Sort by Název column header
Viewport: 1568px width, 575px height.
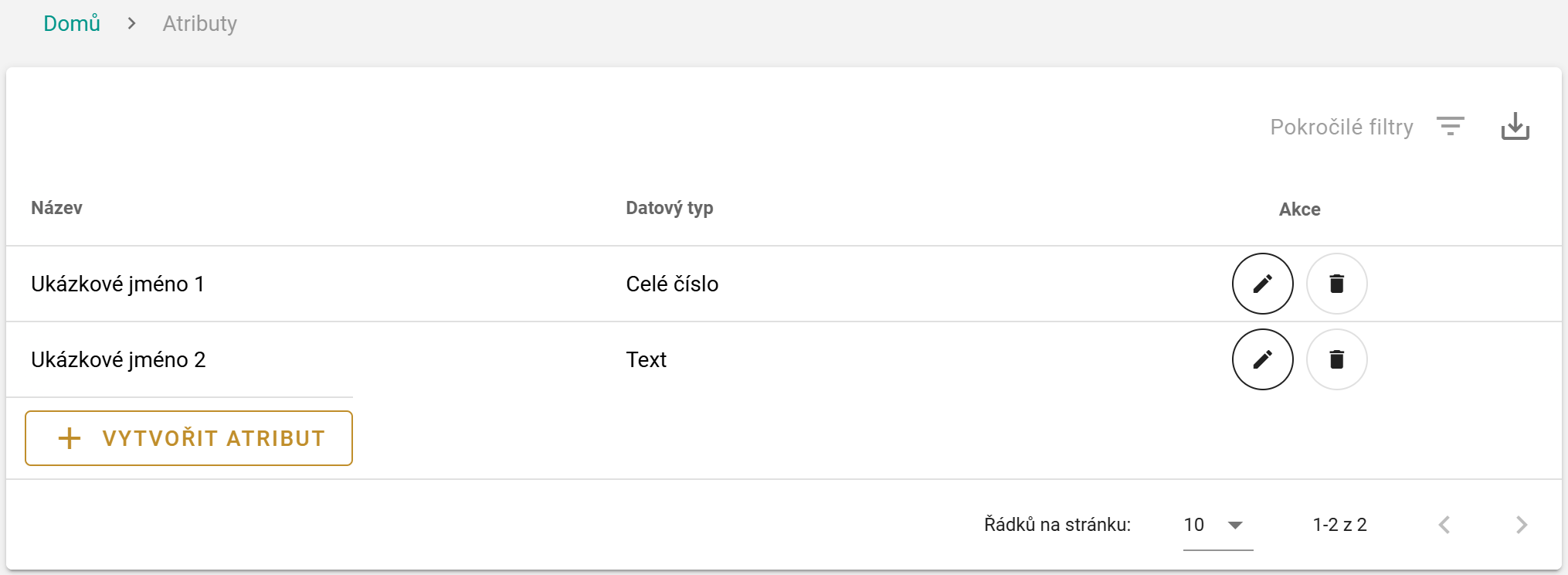coord(56,208)
